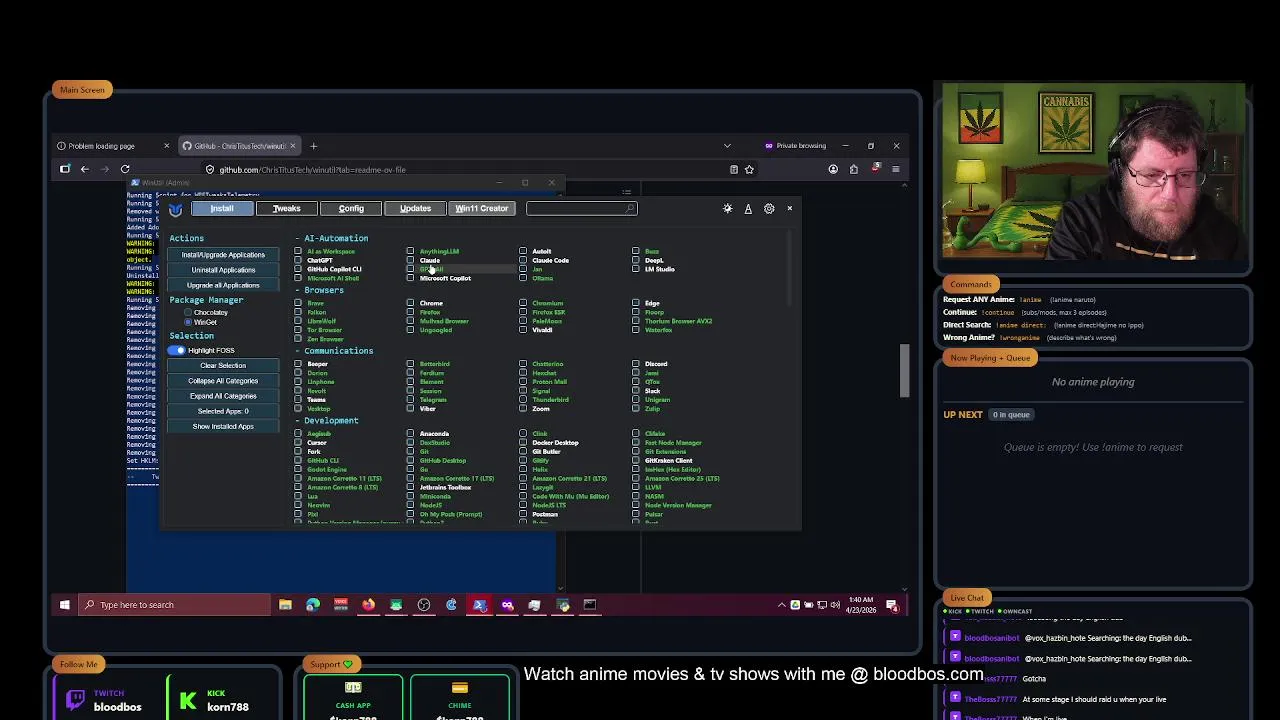This screenshot has width=1280, height=720.
Task: Check the Edge checkbox
Action: (x=636, y=303)
